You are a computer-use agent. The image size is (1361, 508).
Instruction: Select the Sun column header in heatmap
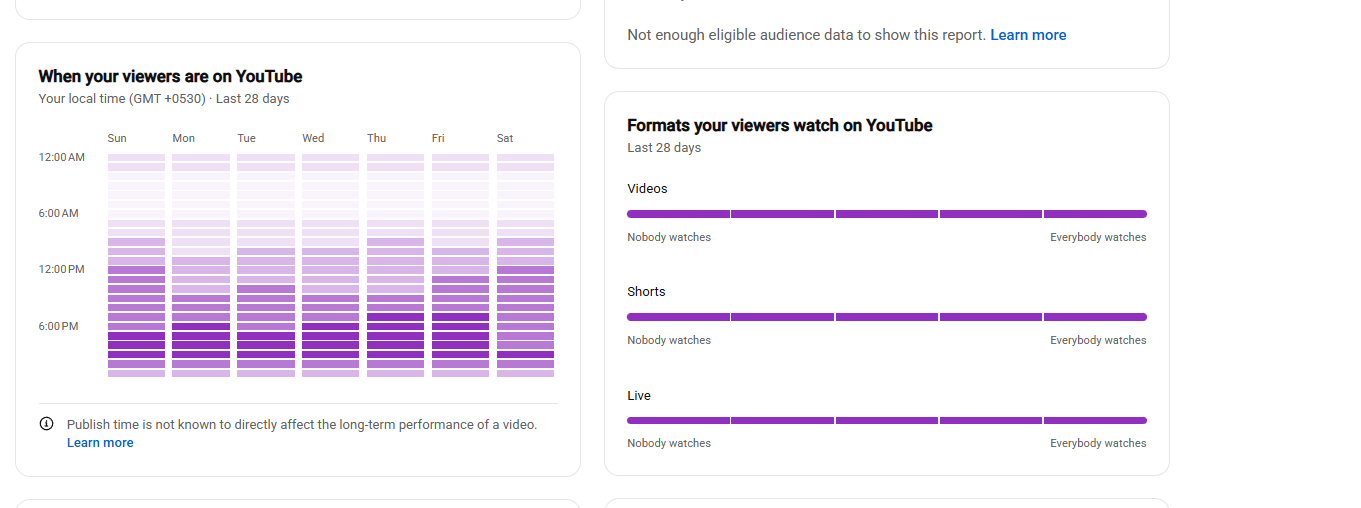117,138
